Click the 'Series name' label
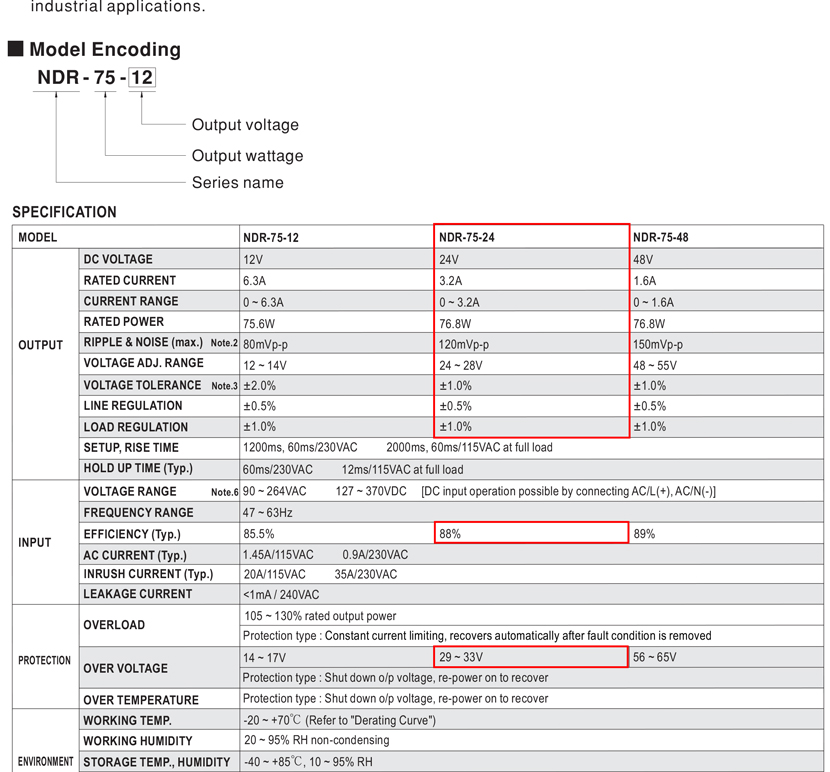This screenshot has height=772, width=830. click(x=238, y=183)
